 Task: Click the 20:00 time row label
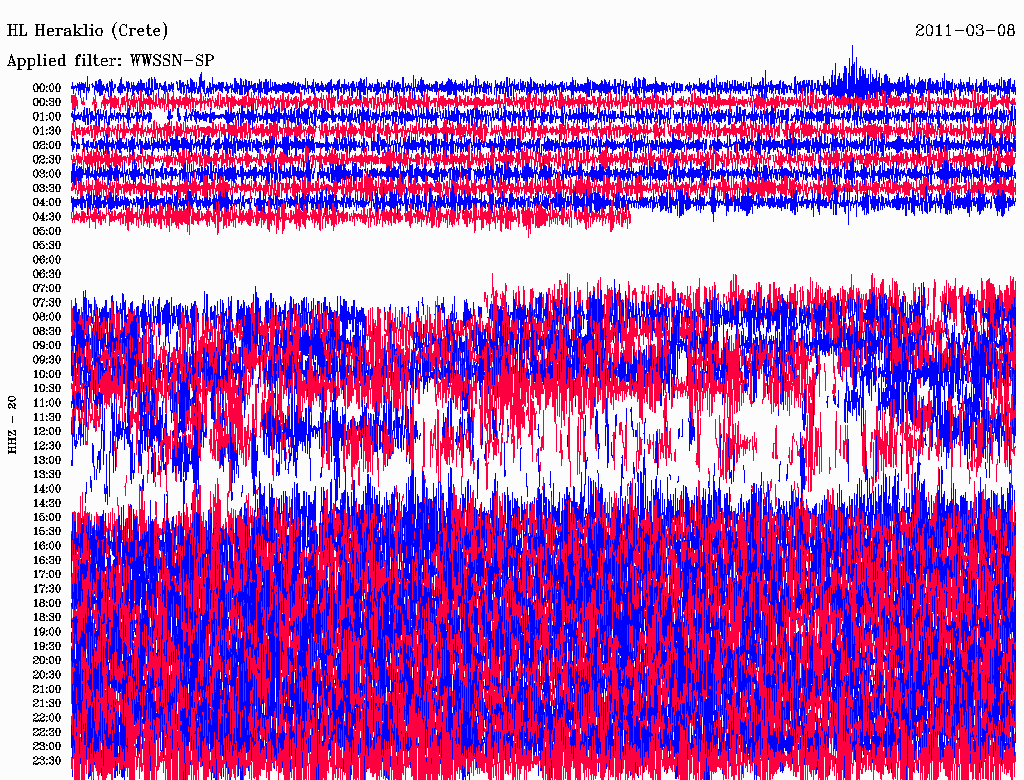click(47, 660)
